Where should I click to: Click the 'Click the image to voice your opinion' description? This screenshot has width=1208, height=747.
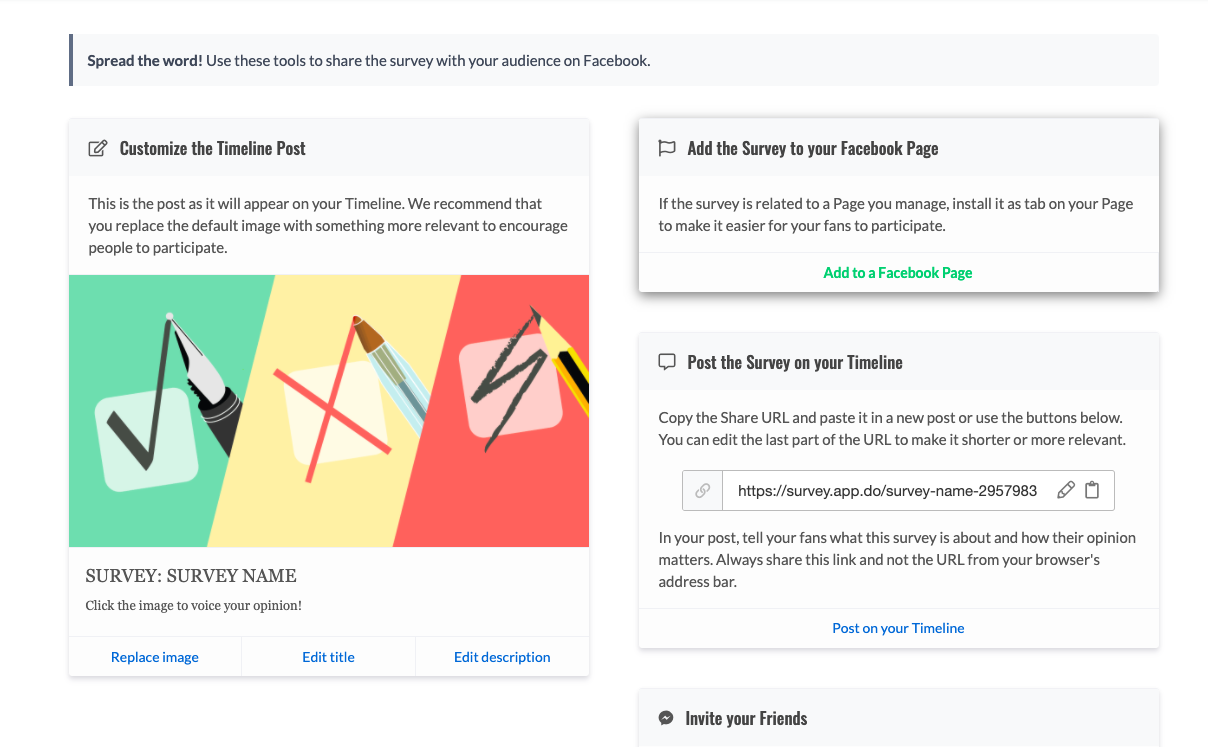tap(194, 605)
